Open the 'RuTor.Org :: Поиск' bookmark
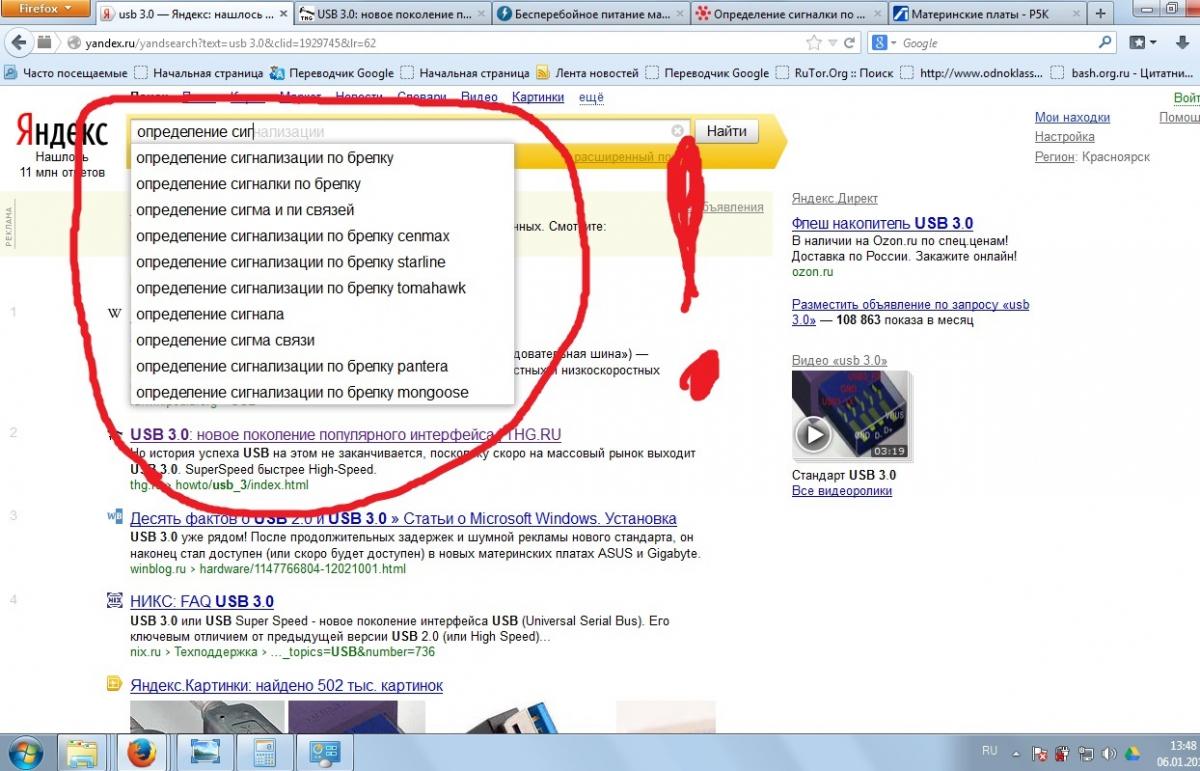 coord(836,73)
